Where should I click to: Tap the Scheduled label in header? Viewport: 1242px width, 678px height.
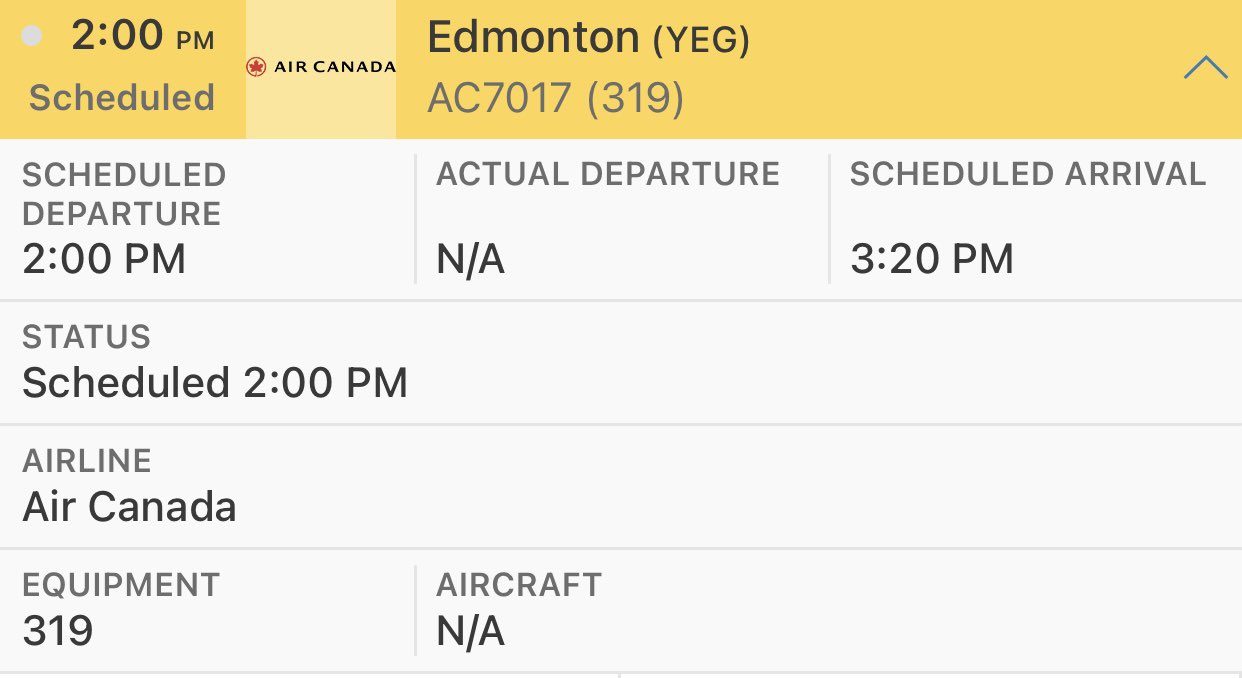[122, 98]
